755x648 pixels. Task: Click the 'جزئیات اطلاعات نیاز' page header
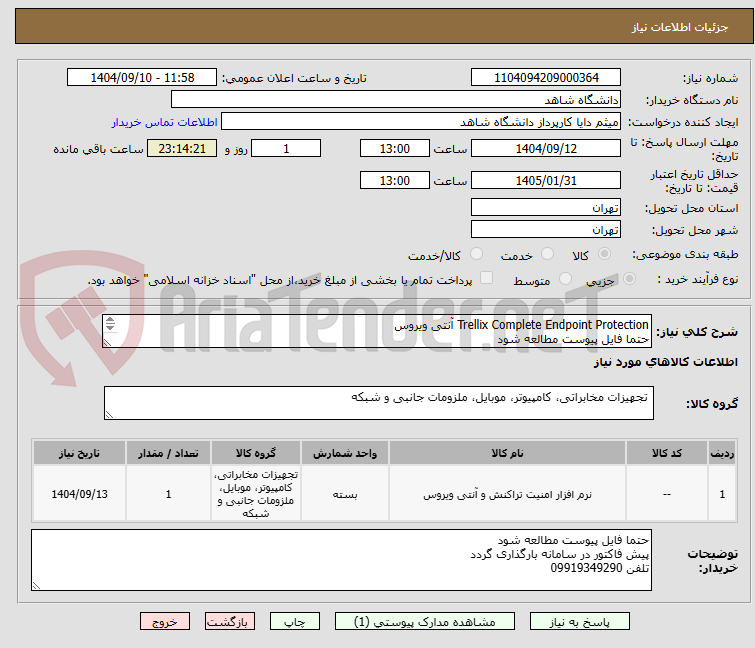pos(679,27)
